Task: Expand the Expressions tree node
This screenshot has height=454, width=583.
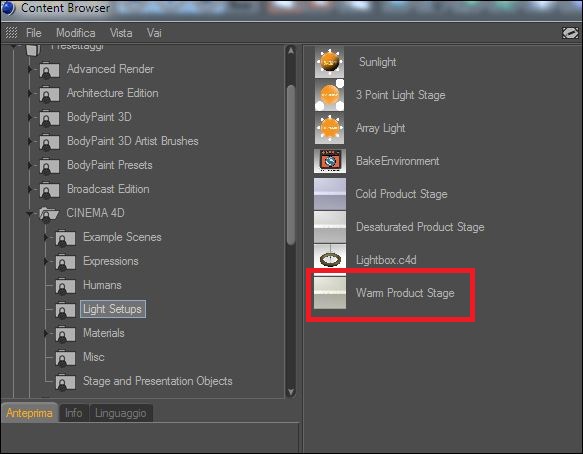Action: click(46, 261)
